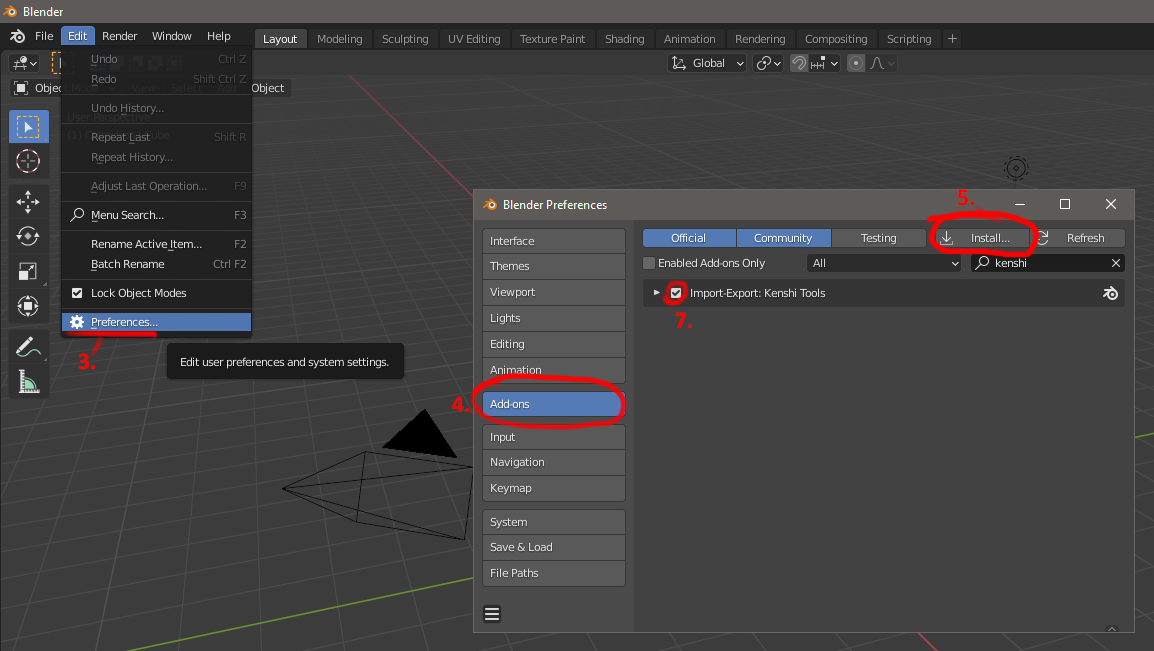Click the Blender logo on Kenshi Tools row

pos(1111,294)
